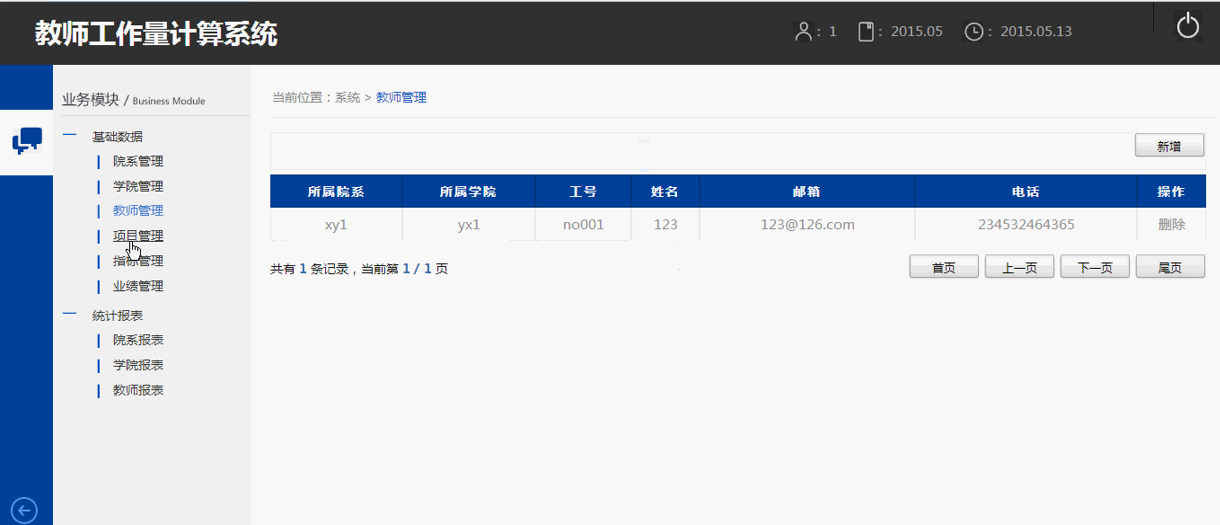Open 院系报表 report
The height and width of the screenshot is (525, 1220).
(x=138, y=340)
